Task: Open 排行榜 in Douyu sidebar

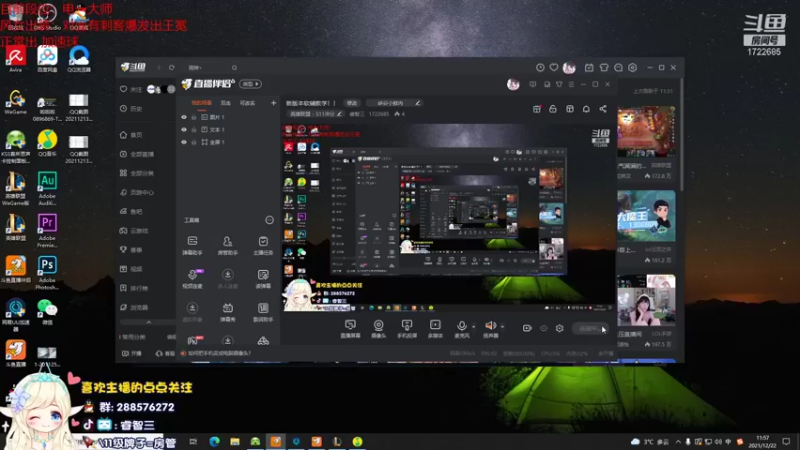Action: (x=134, y=288)
